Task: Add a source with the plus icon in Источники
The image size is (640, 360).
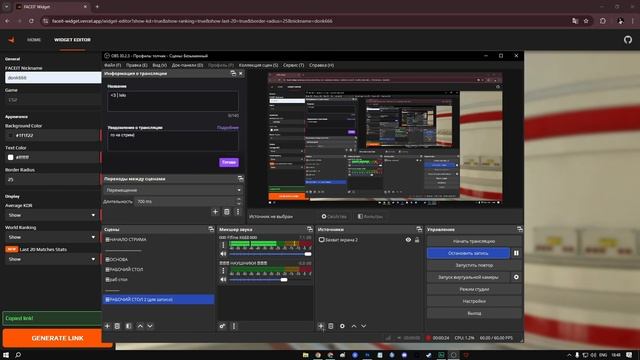Action: point(321,326)
